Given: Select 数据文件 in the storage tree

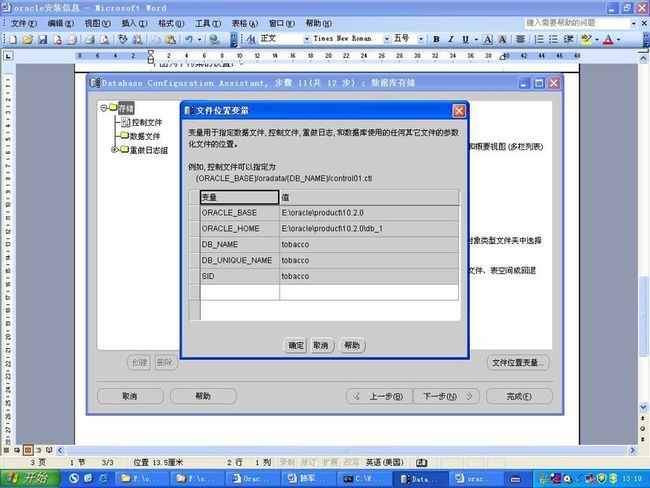Looking at the screenshot, I should [x=145, y=136].
